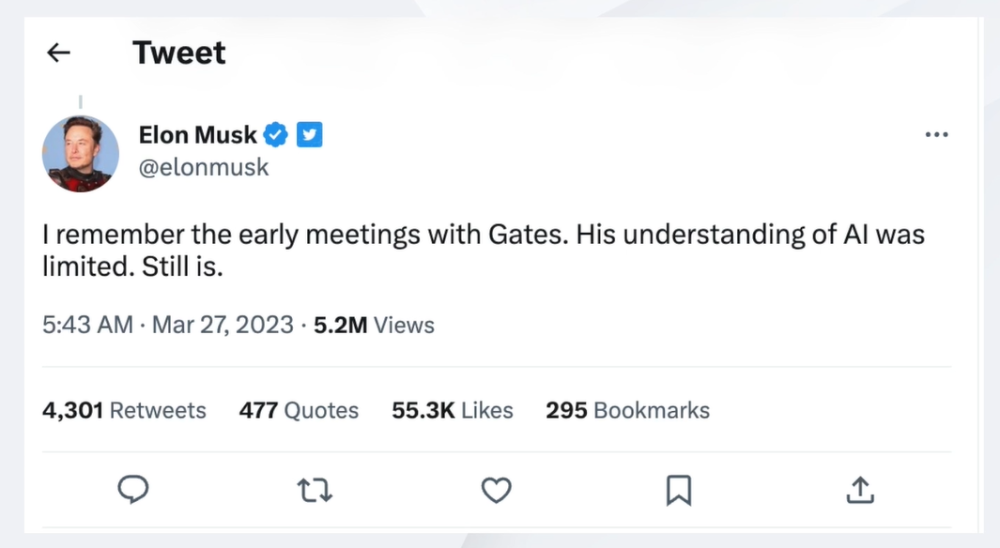Show the 55.3K Likes list
This screenshot has width=1000, height=548.
click(x=452, y=410)
